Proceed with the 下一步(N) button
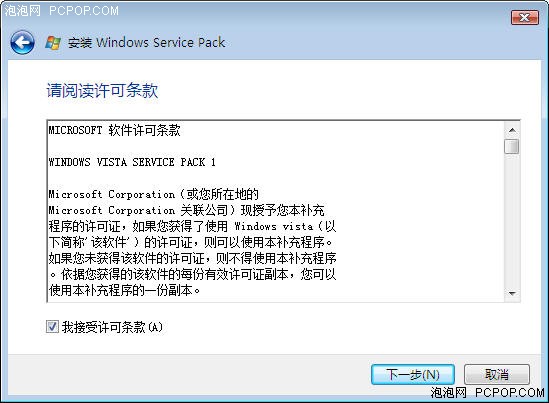The height and width of the screenshot is (403, 549). point(413,375)
